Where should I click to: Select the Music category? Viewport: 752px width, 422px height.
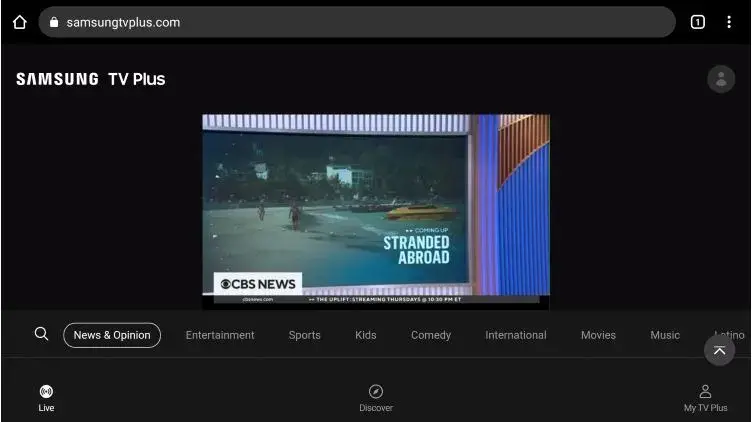665,335
